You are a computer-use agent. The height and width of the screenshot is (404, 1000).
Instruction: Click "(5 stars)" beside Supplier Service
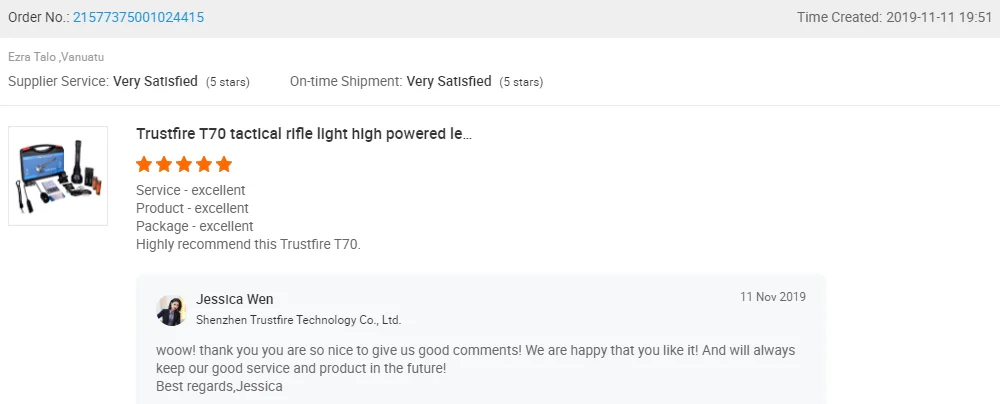228,82
